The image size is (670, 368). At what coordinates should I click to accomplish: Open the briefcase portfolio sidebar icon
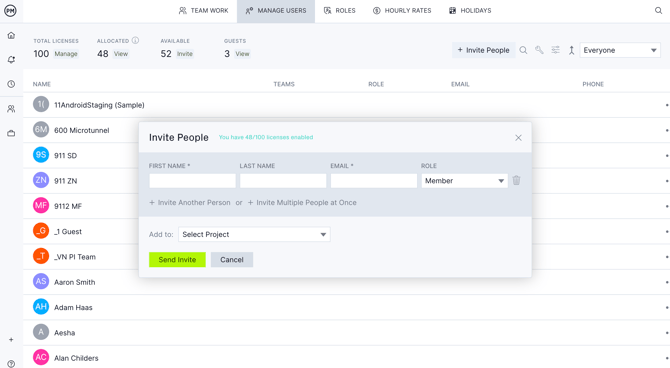point(11,133)
